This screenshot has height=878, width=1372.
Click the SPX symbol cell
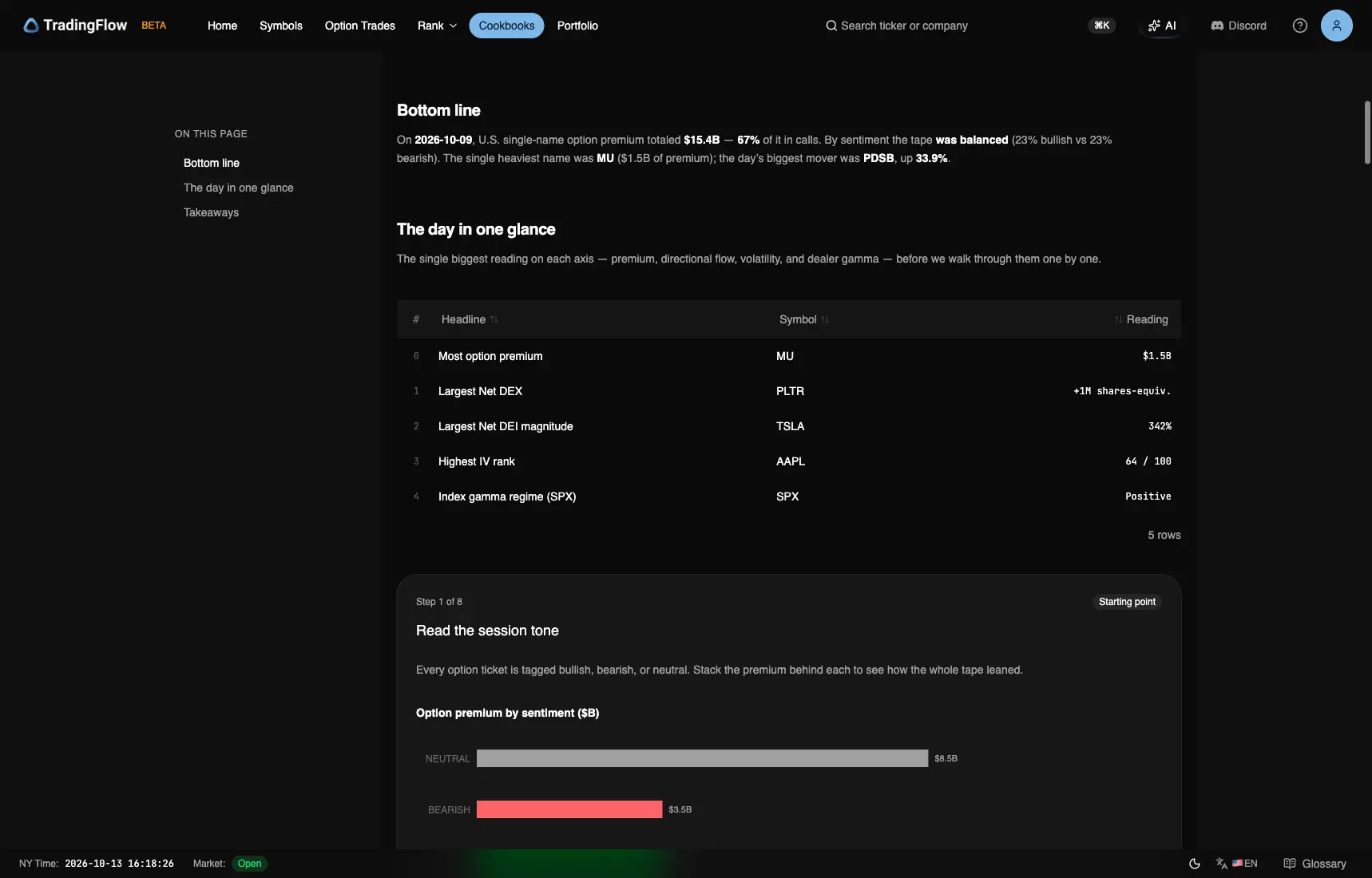click(x=787, y=496)
